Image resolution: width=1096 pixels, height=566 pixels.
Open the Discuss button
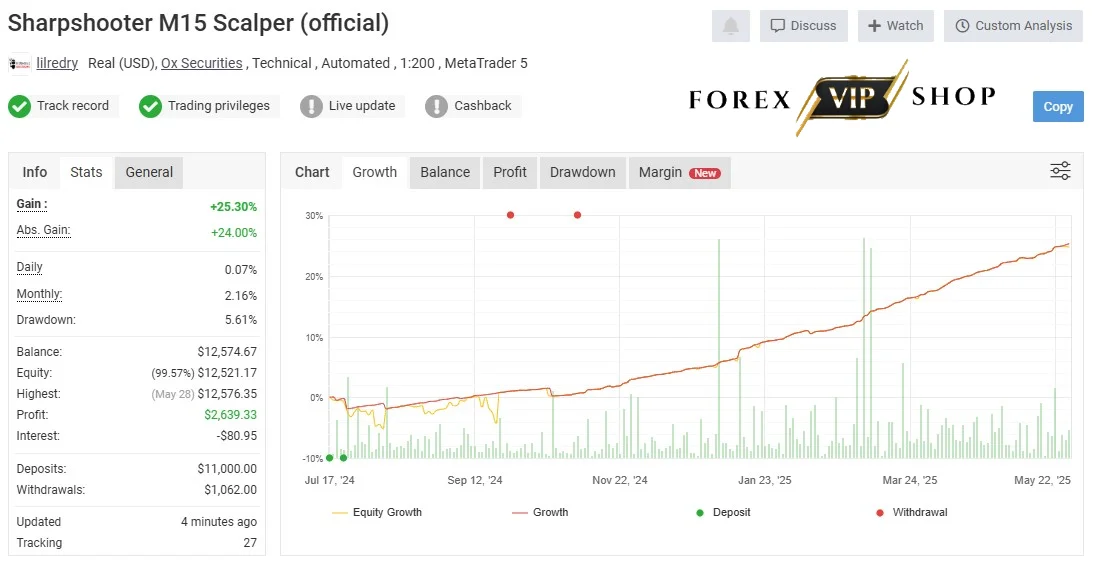[x=804, y=26]
